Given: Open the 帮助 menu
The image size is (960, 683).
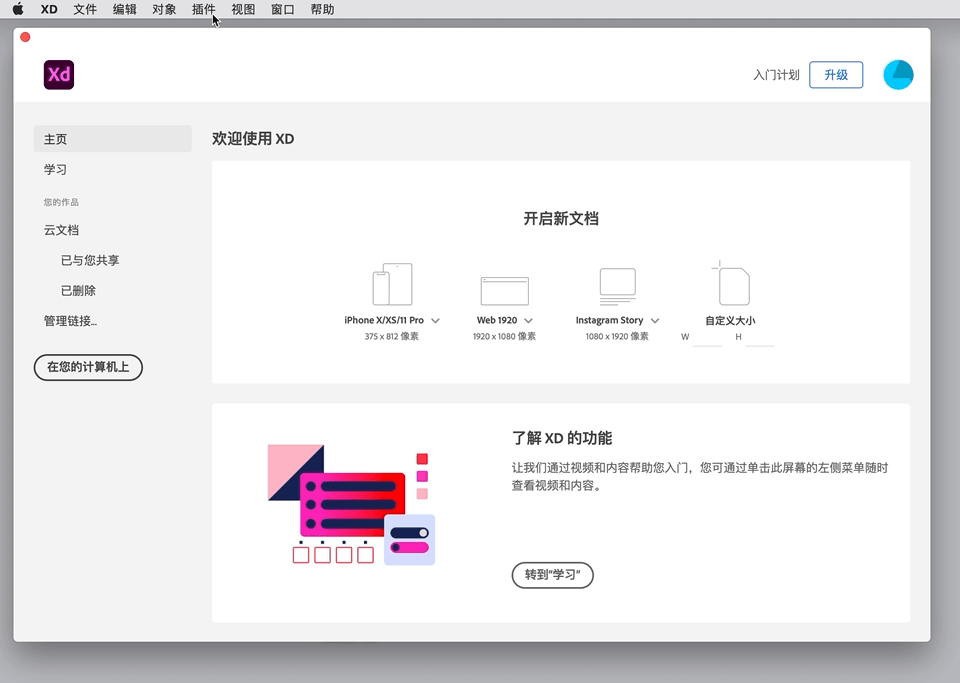Looking at the screenshot, I should tap(322, 9).
